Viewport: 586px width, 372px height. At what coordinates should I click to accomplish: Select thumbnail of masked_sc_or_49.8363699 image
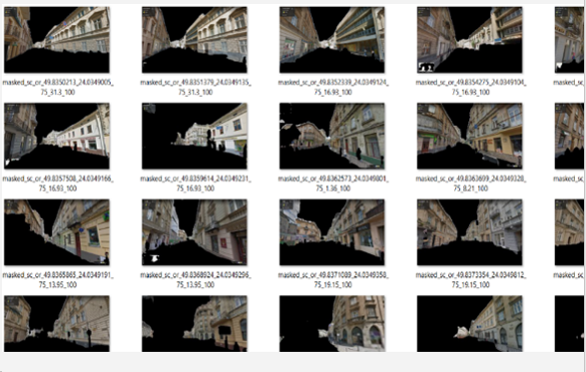point(469,136)
